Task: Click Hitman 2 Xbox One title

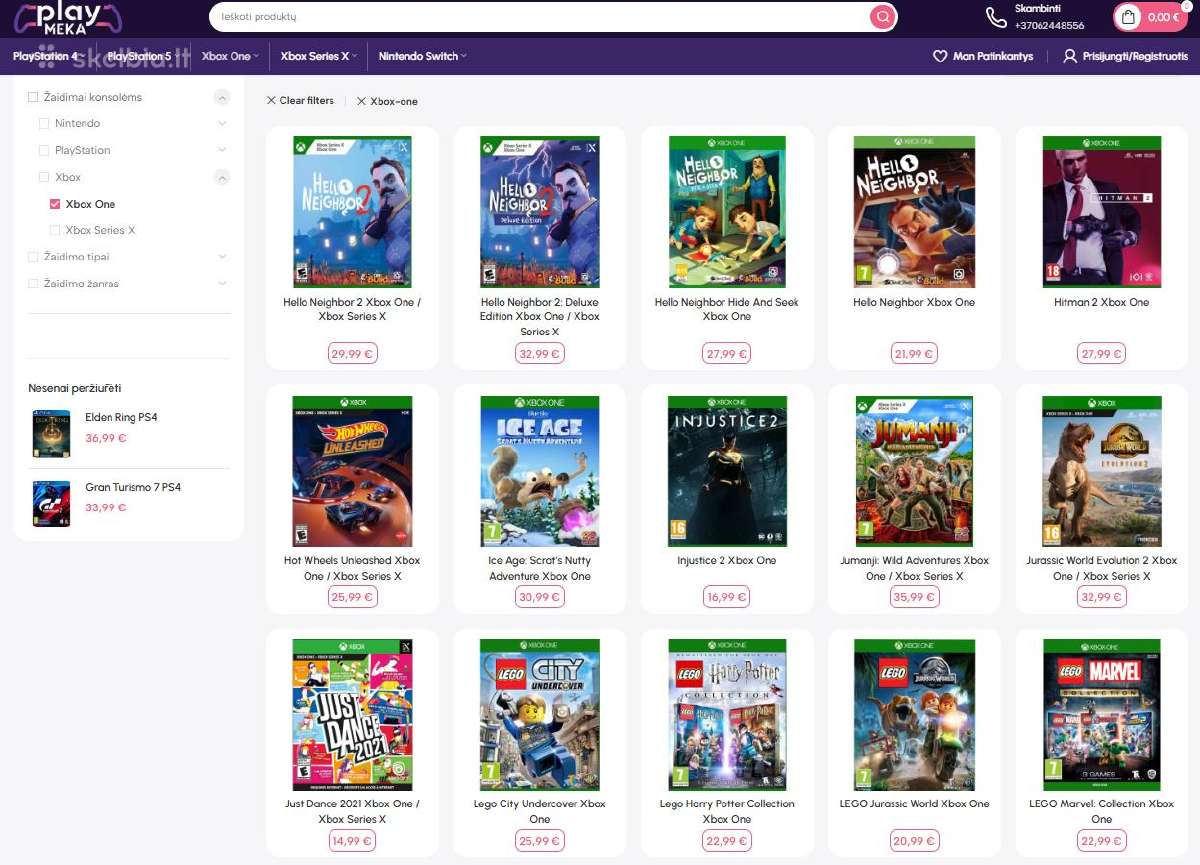Action: pos(1102,302)
